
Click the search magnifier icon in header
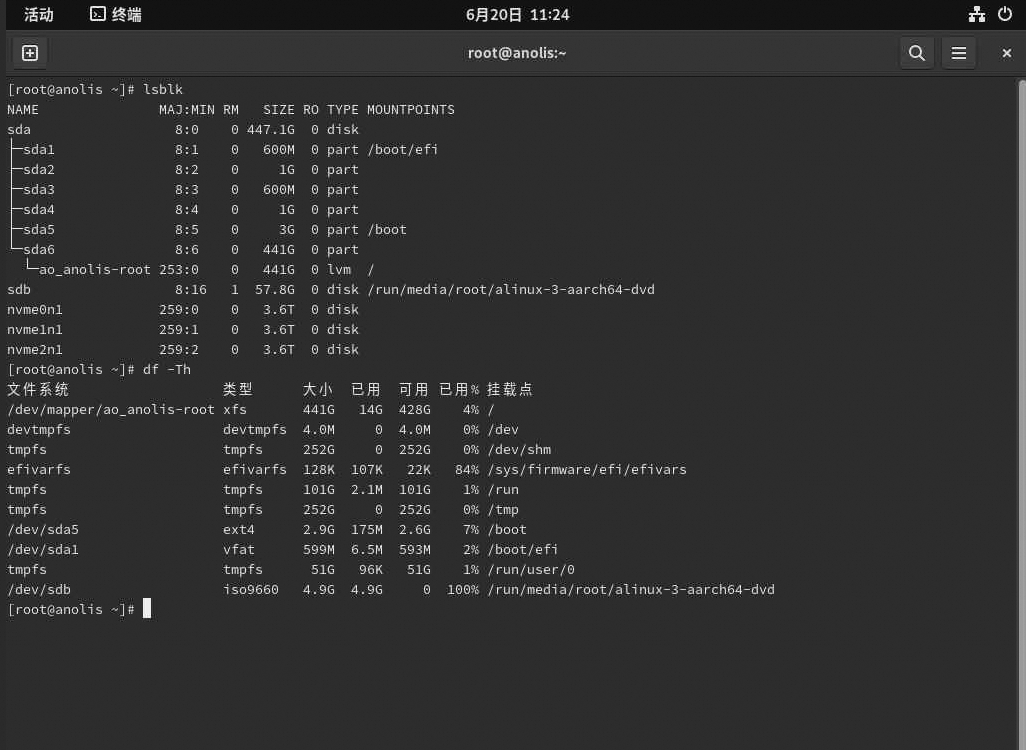[916, 53]
